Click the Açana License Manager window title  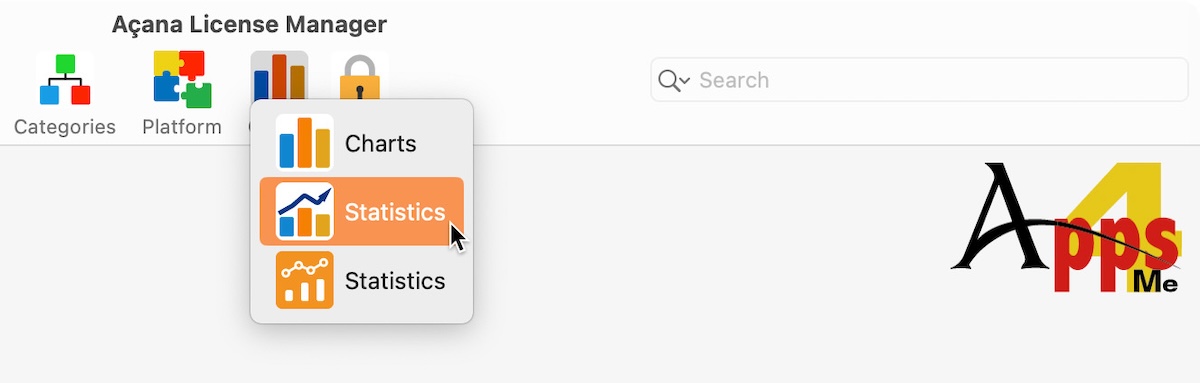coord(249,24)
